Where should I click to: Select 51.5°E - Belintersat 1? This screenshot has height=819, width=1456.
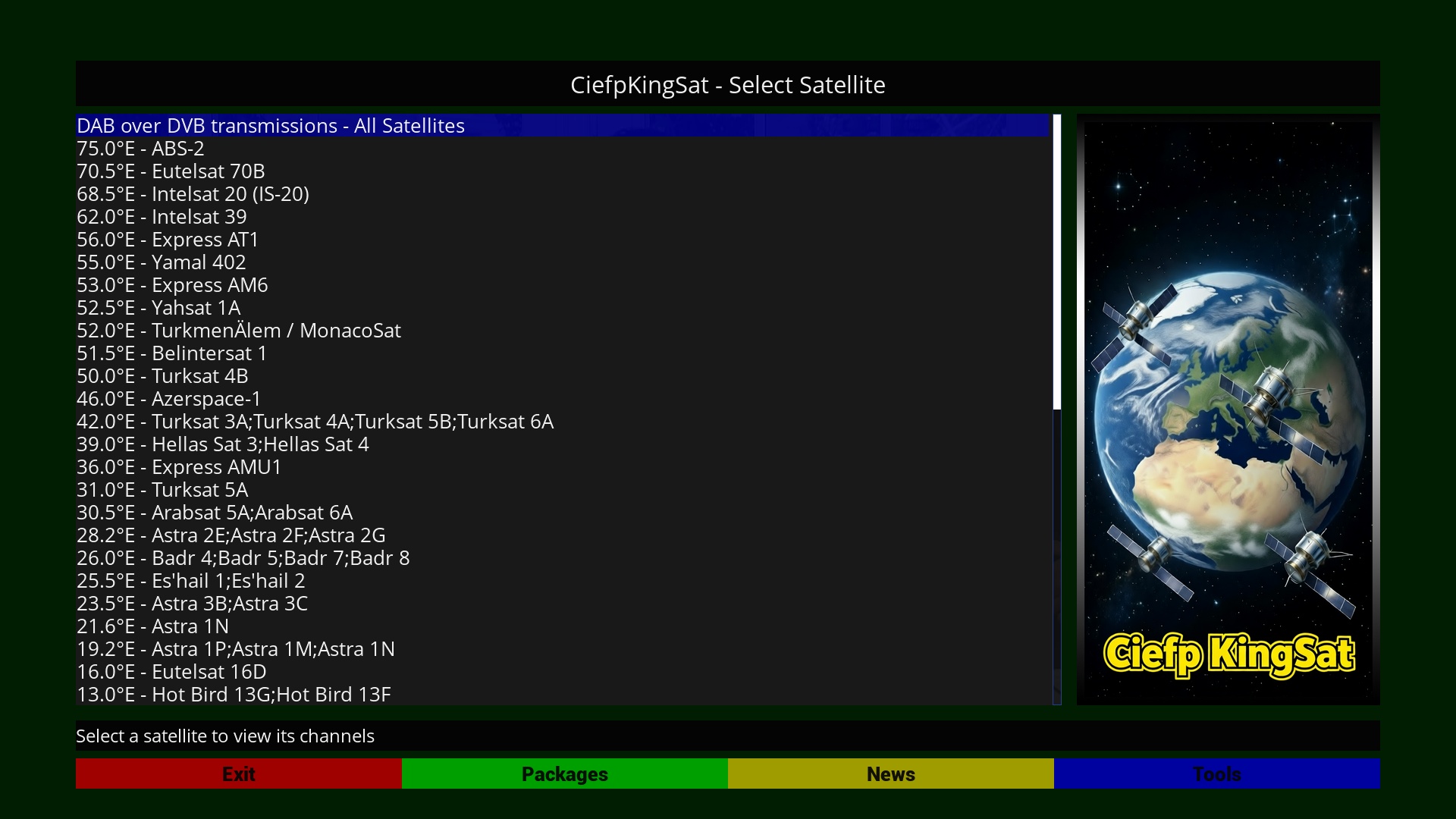tap(562, 353)
